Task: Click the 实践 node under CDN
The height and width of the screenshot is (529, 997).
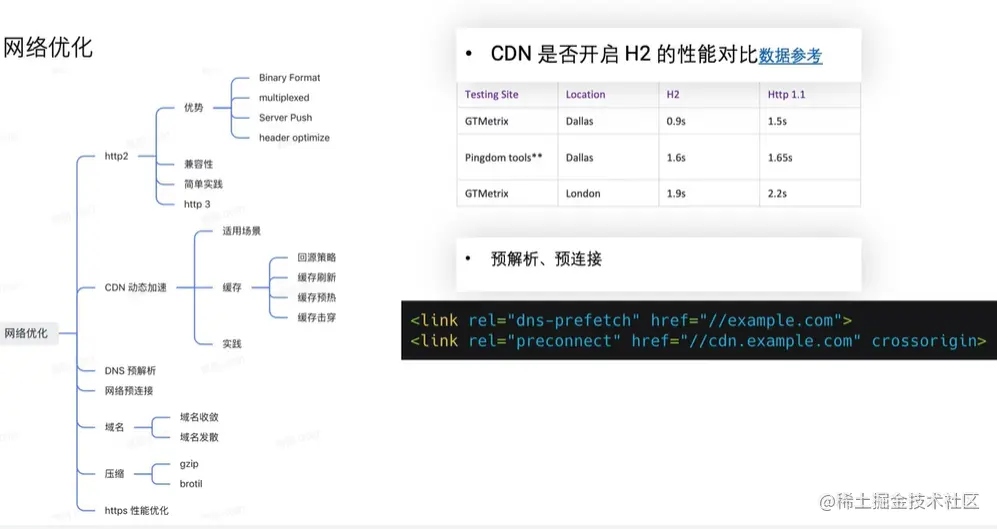Action: (232, 344)
